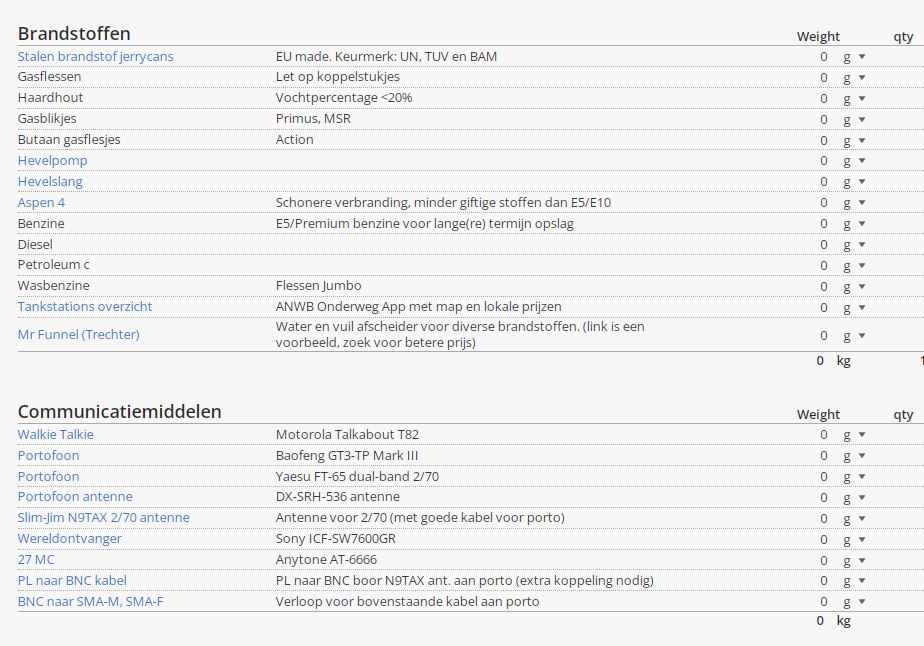Click the Brandstoffen category heading
The width and height of the screenshot is (924, 646).
click(x=74, y=34)
